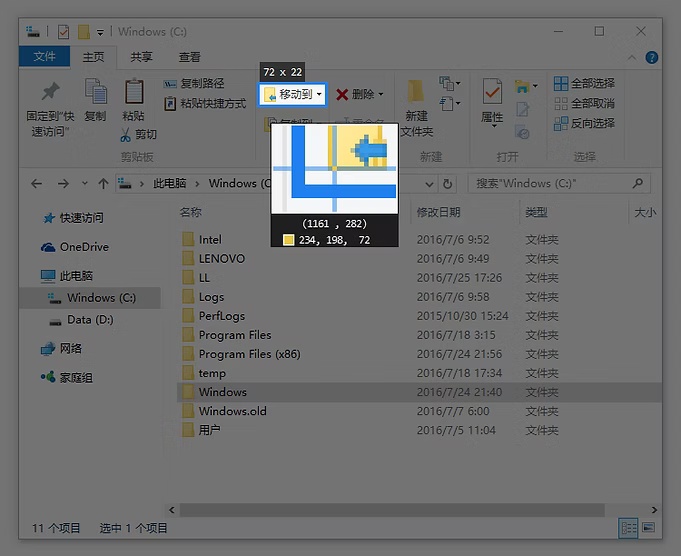The image size is (681, 556).
Task: Click 反向选择 (Invert selection)
Action: pos(585,123)
